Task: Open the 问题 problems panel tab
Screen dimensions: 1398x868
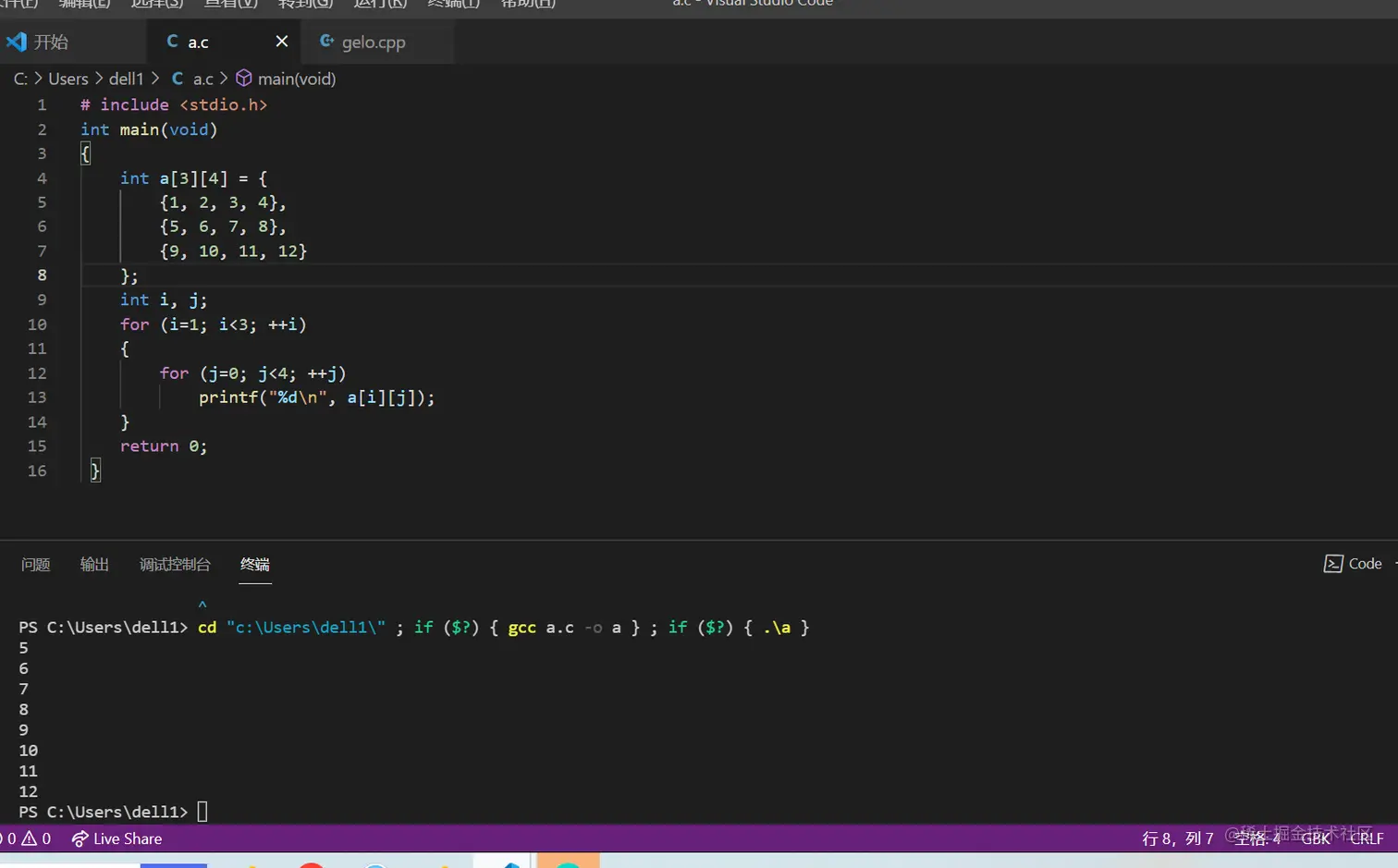Action: (x=36, y=564)
